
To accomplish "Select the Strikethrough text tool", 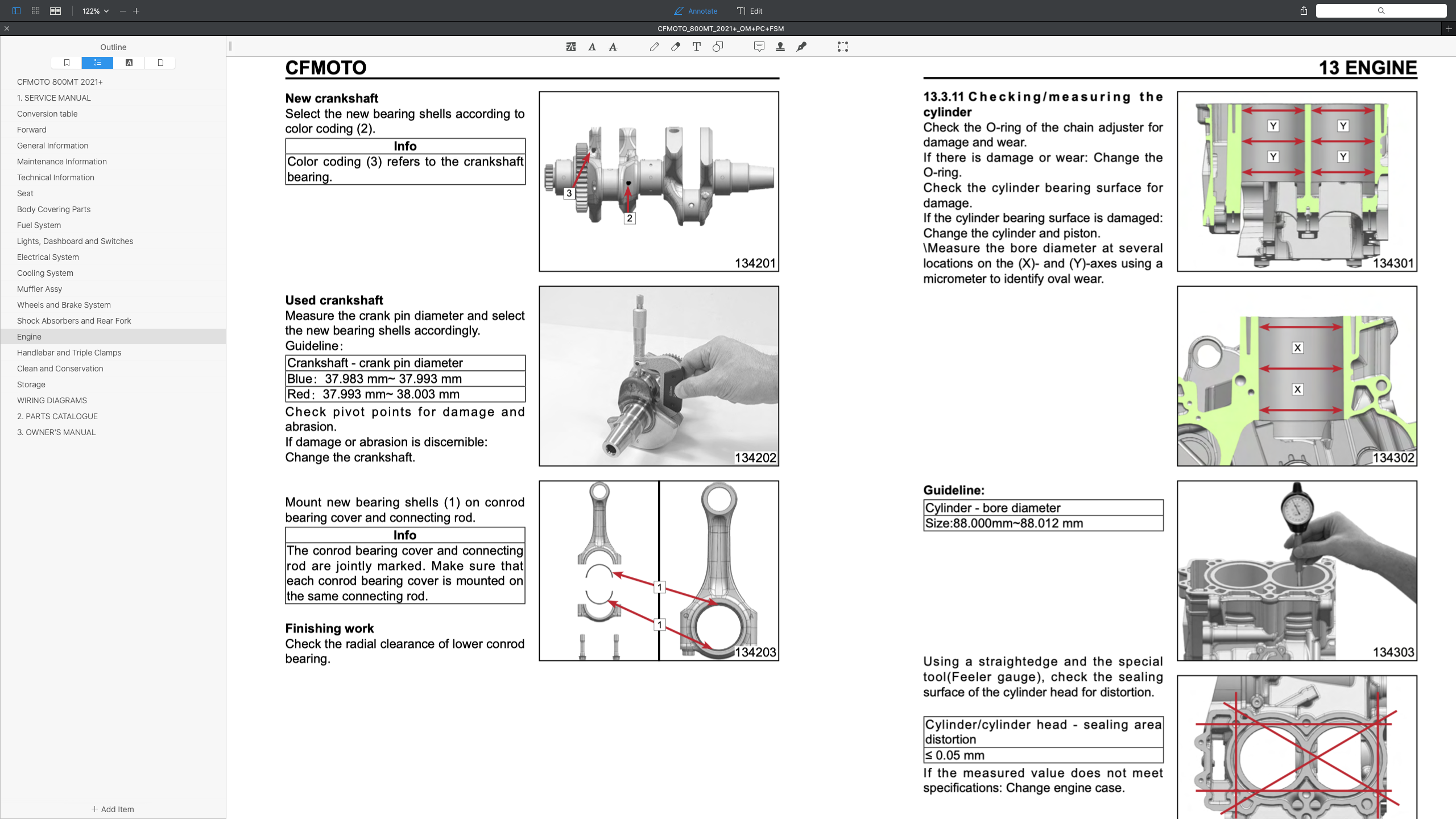I will click(x=613, y=47).
